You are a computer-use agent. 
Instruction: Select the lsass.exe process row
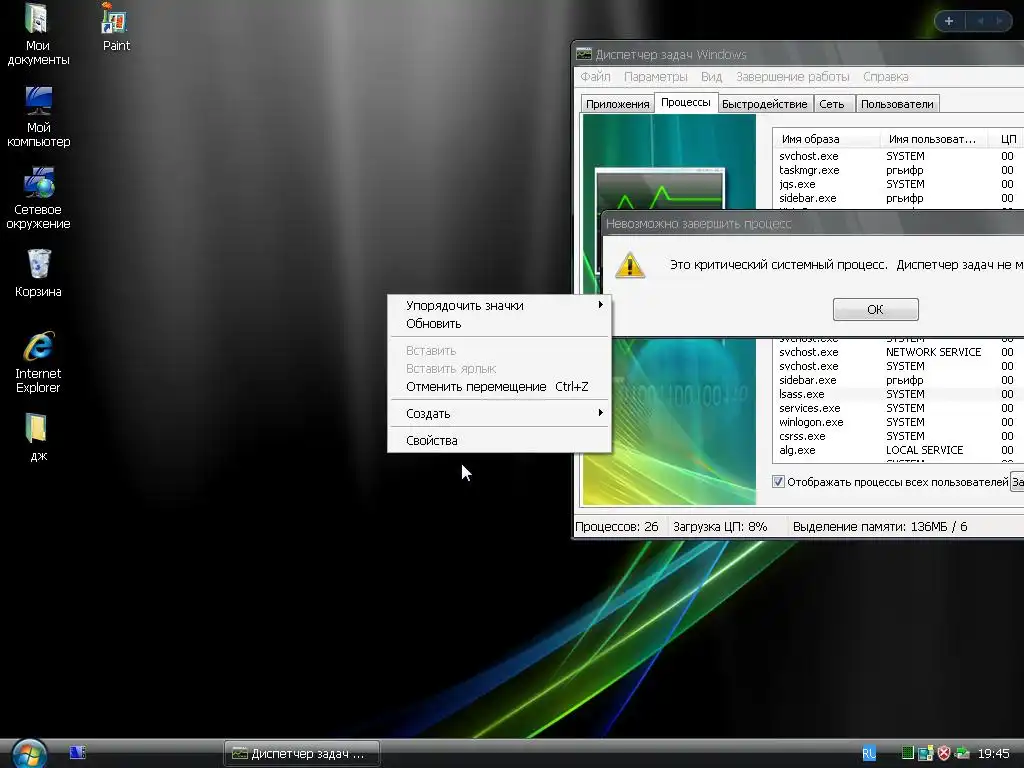899,394
